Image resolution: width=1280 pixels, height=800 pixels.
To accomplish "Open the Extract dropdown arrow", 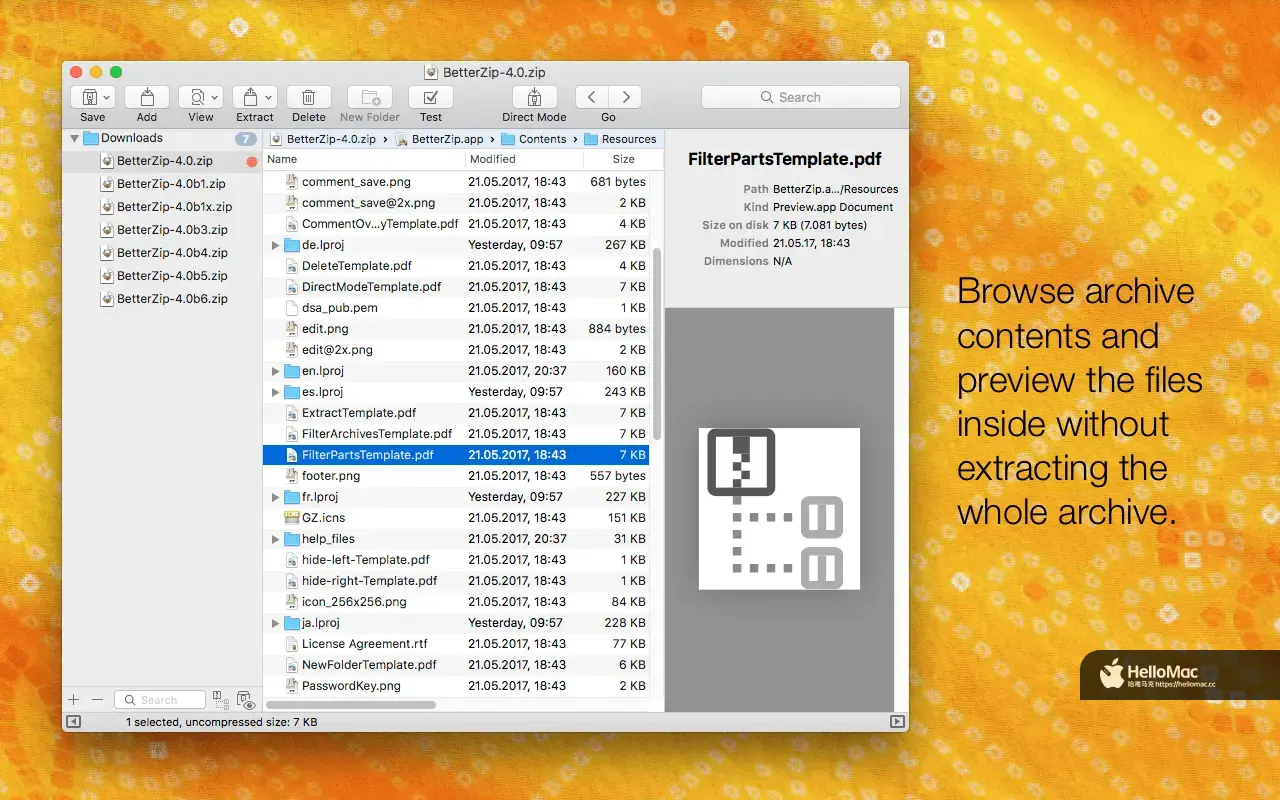I will 268,97.
